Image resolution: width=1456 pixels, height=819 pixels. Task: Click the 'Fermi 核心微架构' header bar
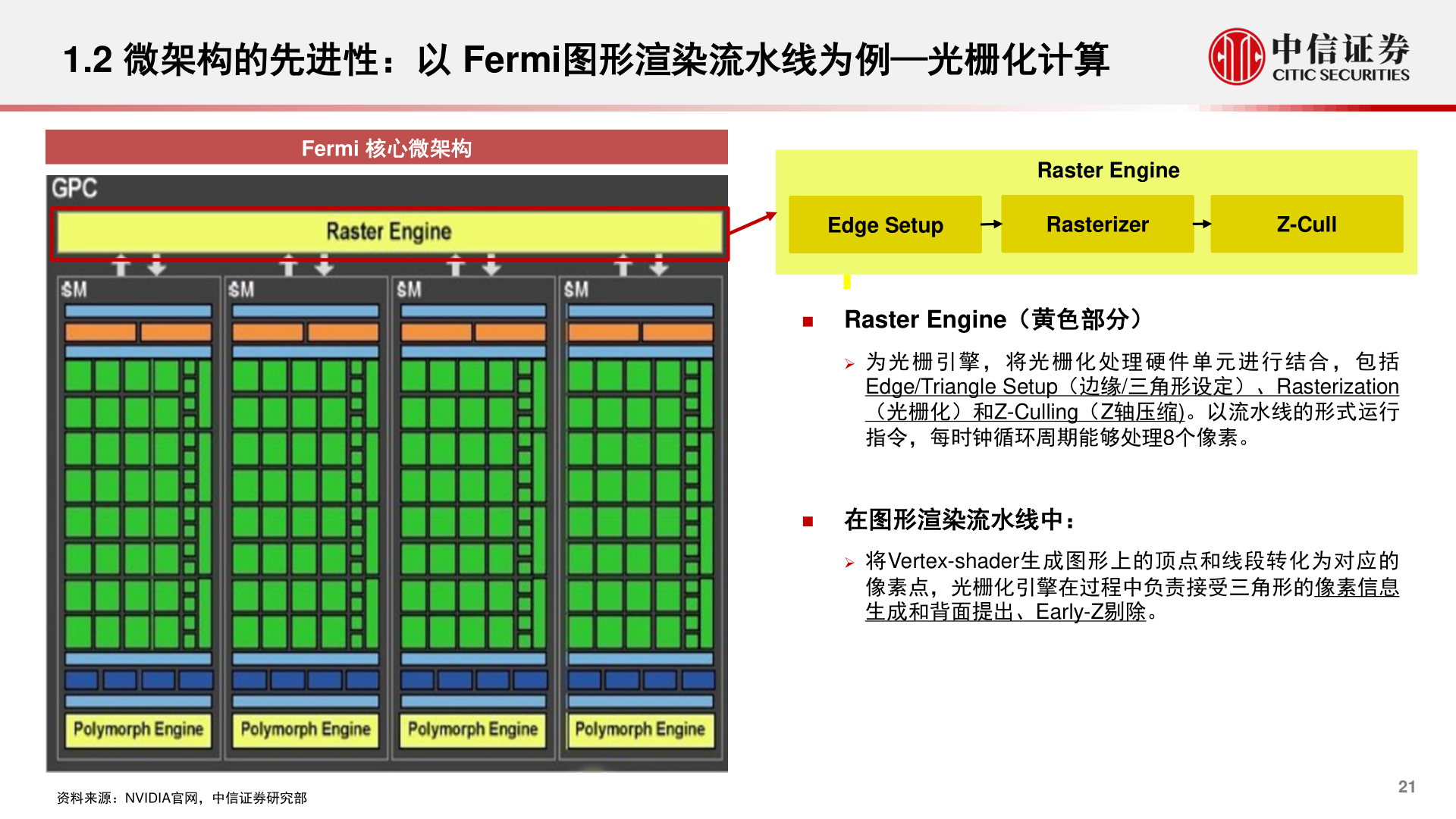[387, 147]
